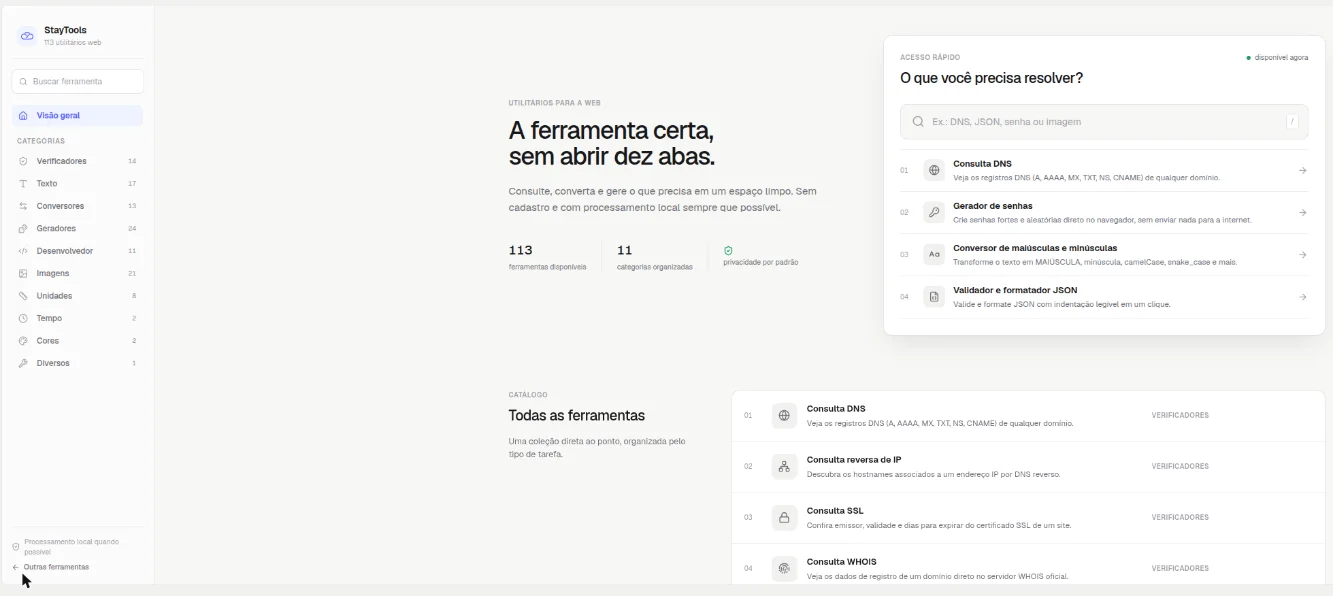Click the slash shortcut badge in search box
The height and width of the screenshot is (596, 1333).
pos(1292,122)
